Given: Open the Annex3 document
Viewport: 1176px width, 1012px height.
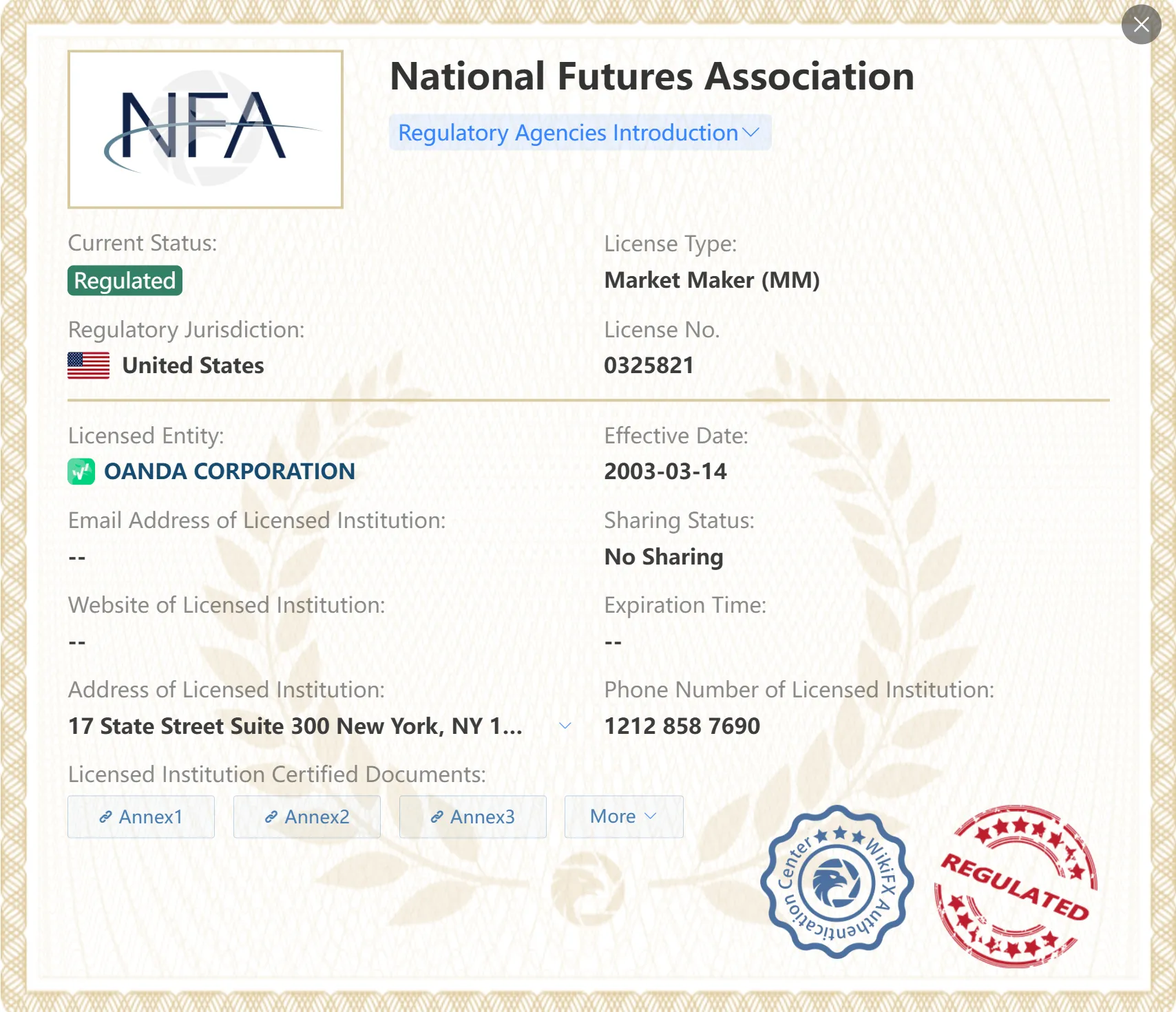Looking at the screenshot, I should (473, 816).
